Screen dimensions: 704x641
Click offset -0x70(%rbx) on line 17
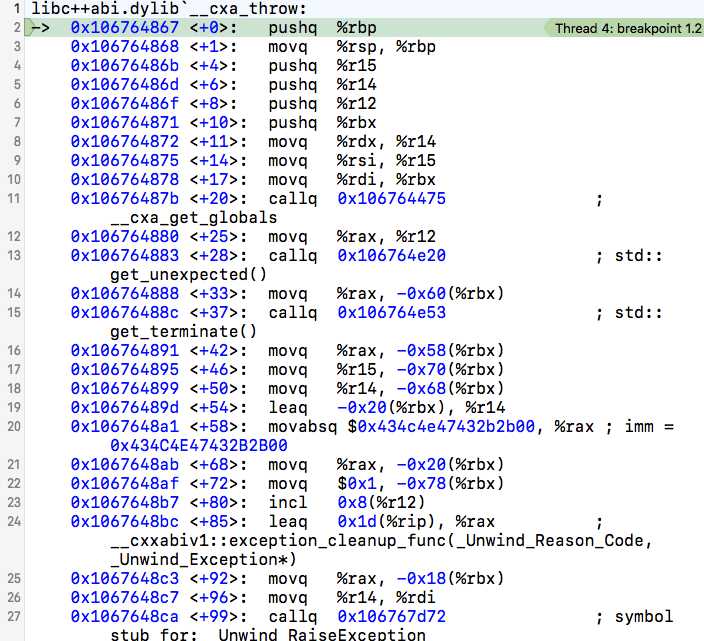pyautogui.click(x=450, y=369)
